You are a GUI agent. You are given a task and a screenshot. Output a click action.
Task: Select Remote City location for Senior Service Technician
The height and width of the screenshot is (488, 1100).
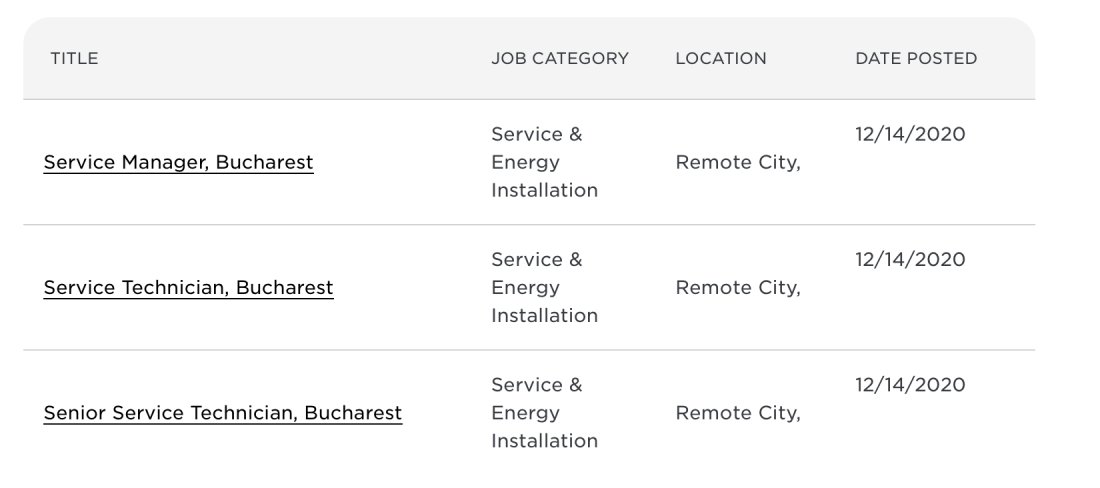[x=738, y=413]
